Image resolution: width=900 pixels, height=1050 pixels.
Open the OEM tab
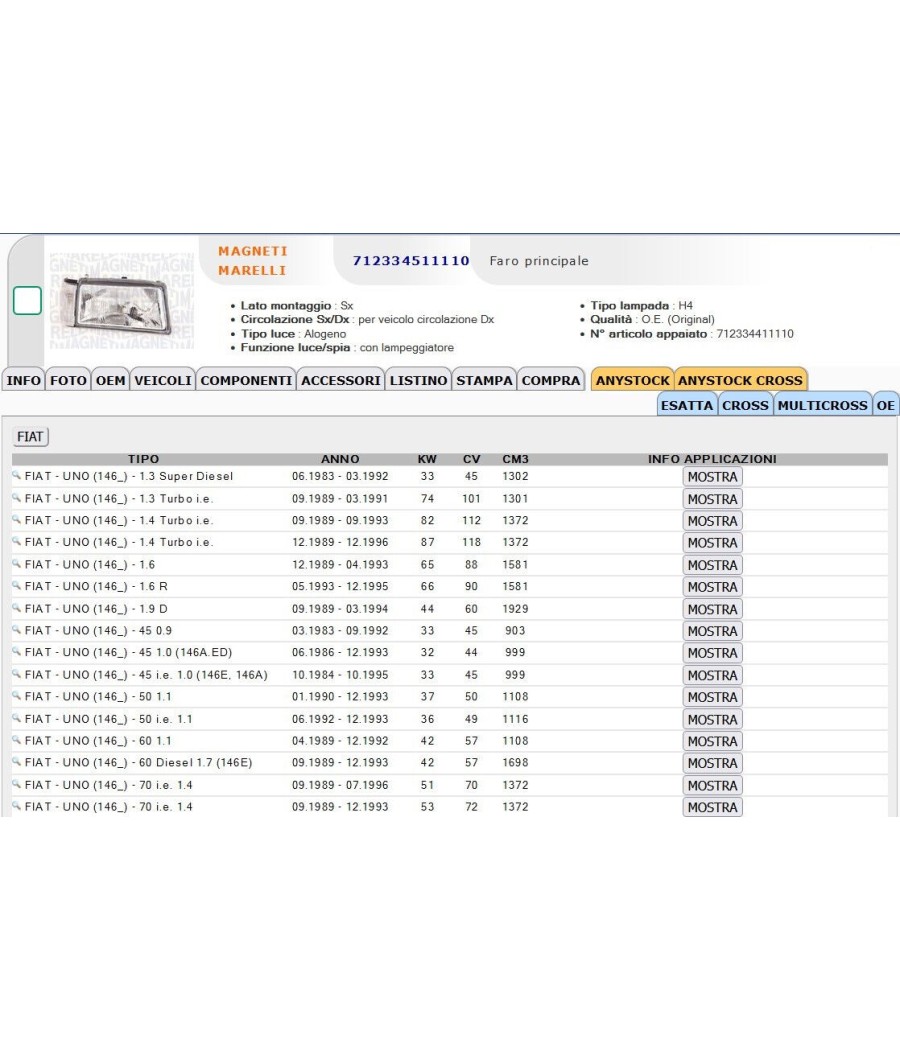(x=110, y=380)
